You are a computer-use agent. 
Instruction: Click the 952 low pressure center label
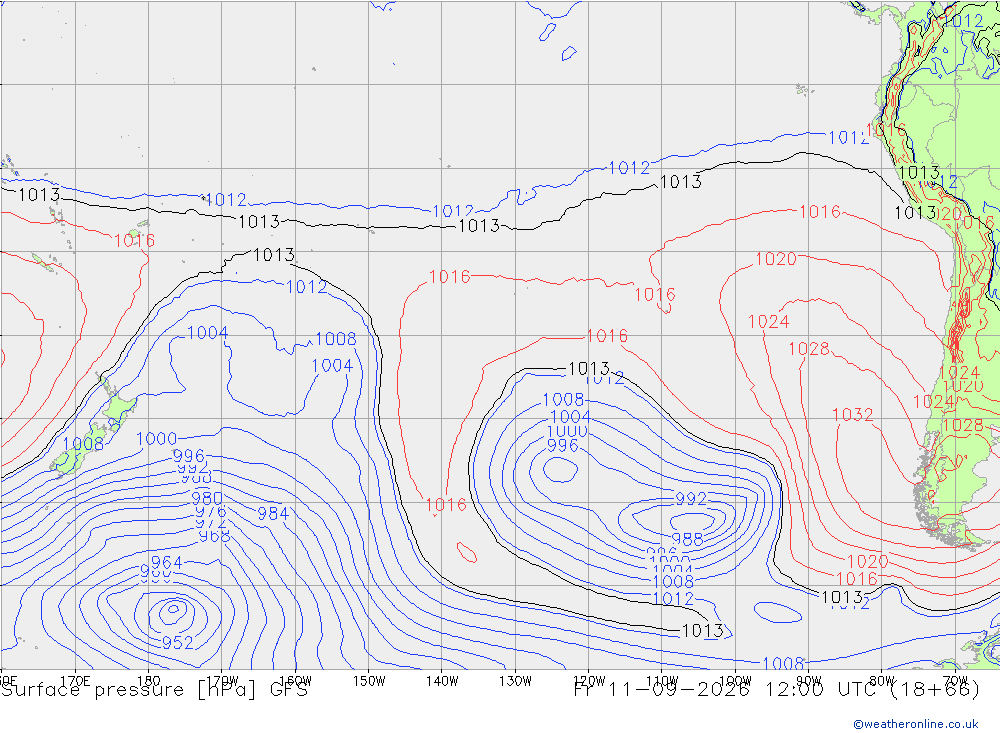[177, 642]
